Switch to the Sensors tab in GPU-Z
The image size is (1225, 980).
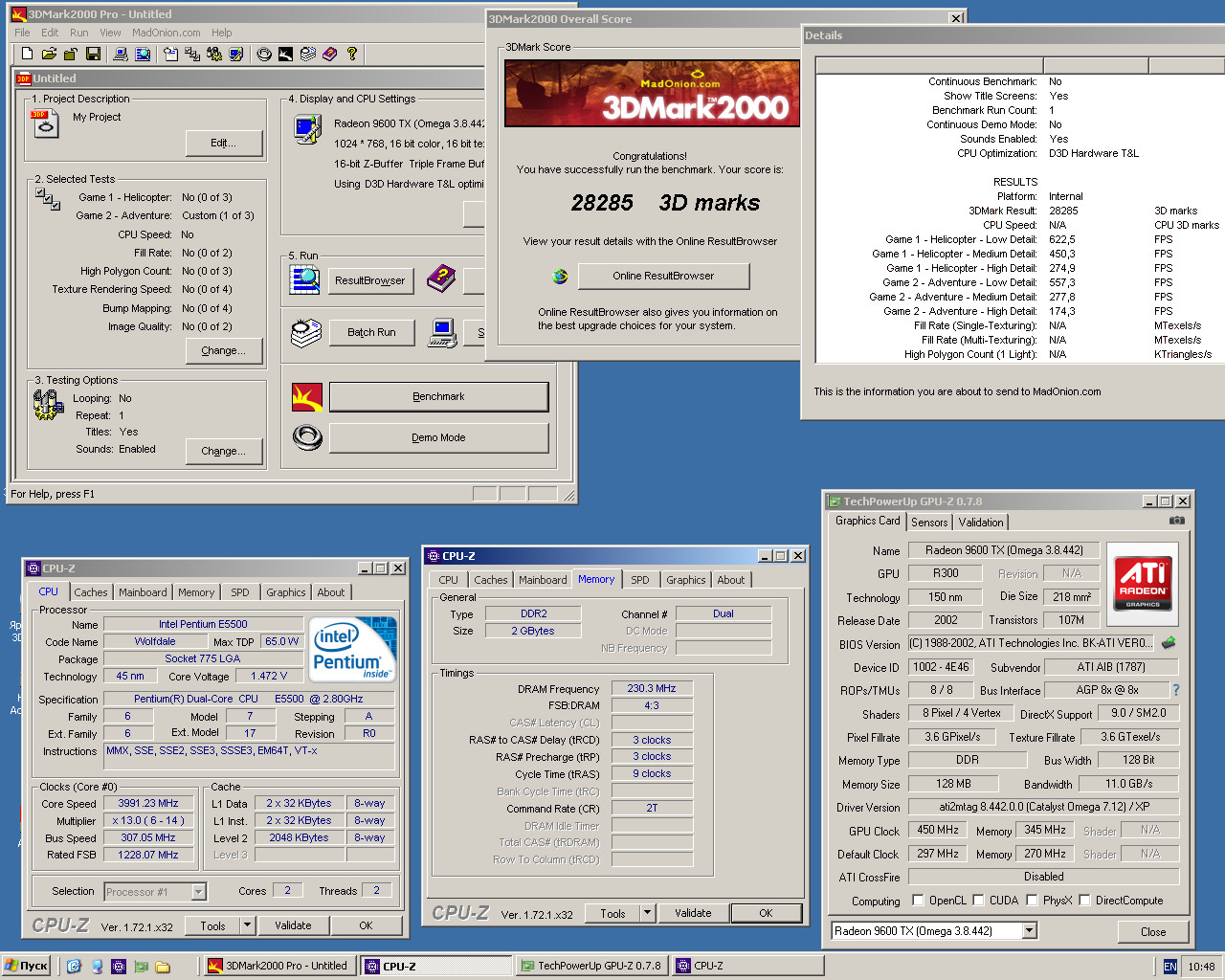point(929,523)
